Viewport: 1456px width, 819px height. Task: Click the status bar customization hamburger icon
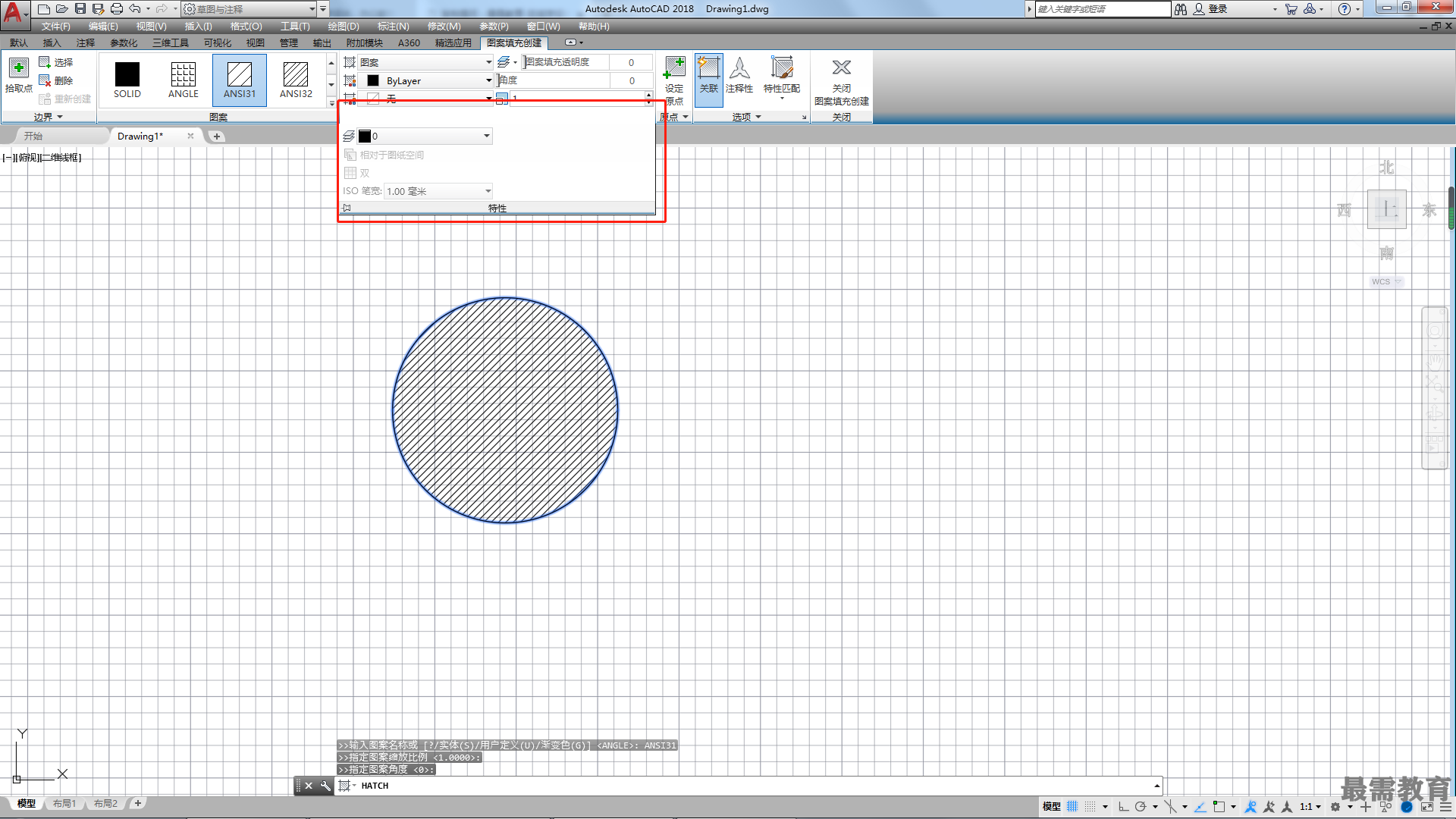(1446, 807)
